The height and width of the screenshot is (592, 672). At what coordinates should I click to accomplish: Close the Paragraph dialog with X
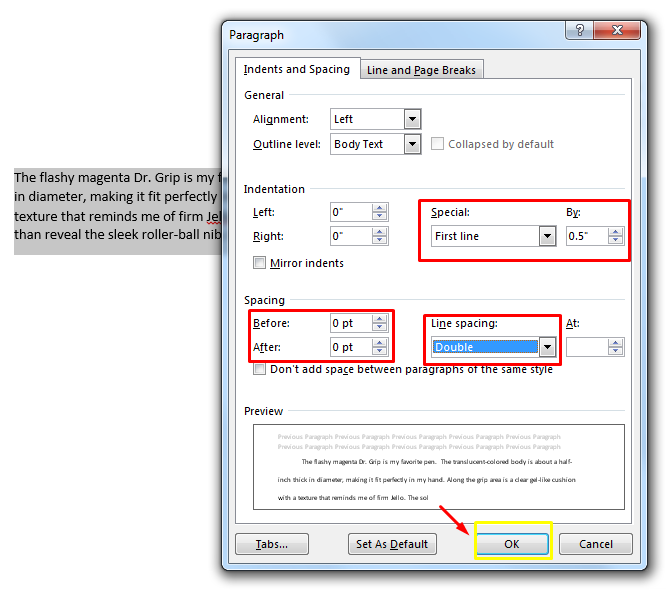tap(617, 30)
